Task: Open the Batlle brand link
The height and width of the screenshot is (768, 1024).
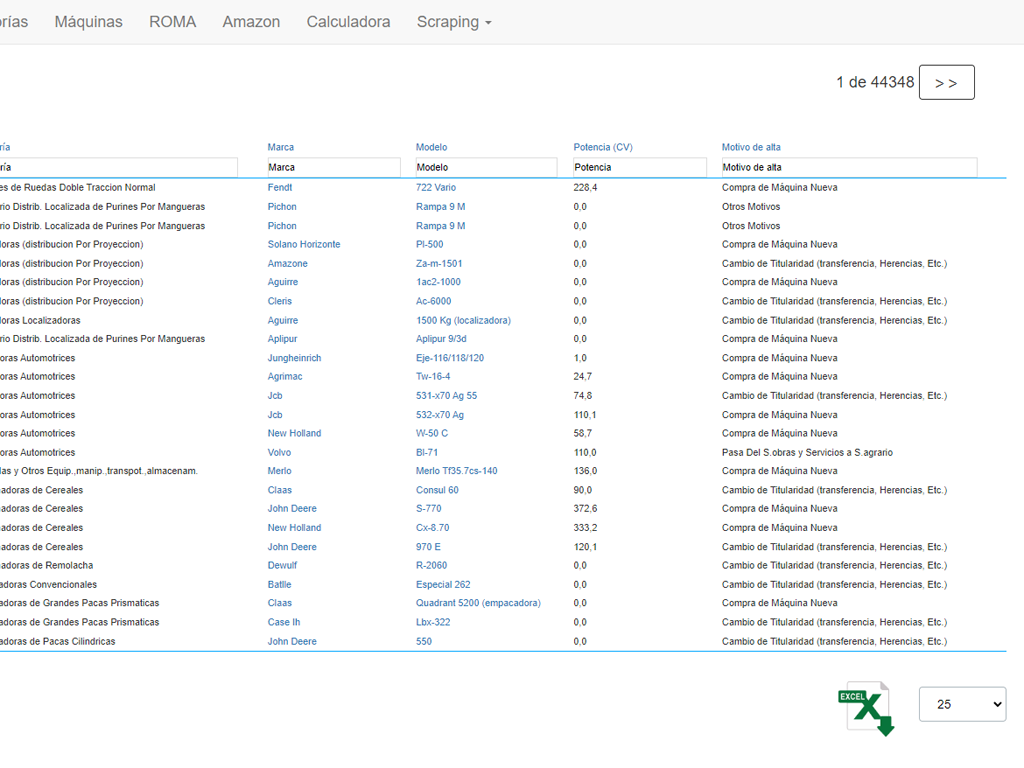Action: [279, 584]
